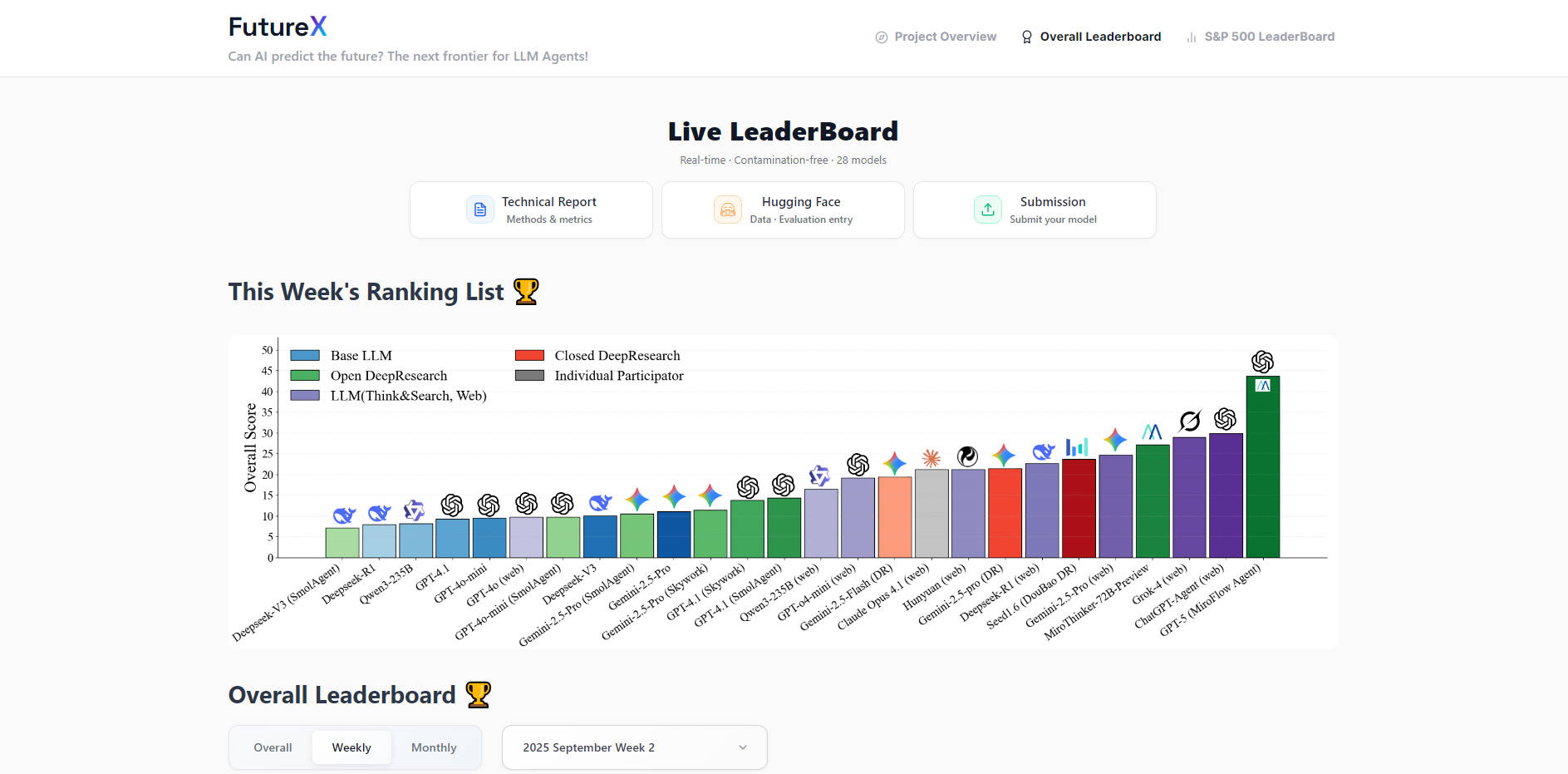The width and height of the screenshot is (1568, 774).
Task: Click the Hugging Face emoji icon
Action: click(x=727, y=210)
